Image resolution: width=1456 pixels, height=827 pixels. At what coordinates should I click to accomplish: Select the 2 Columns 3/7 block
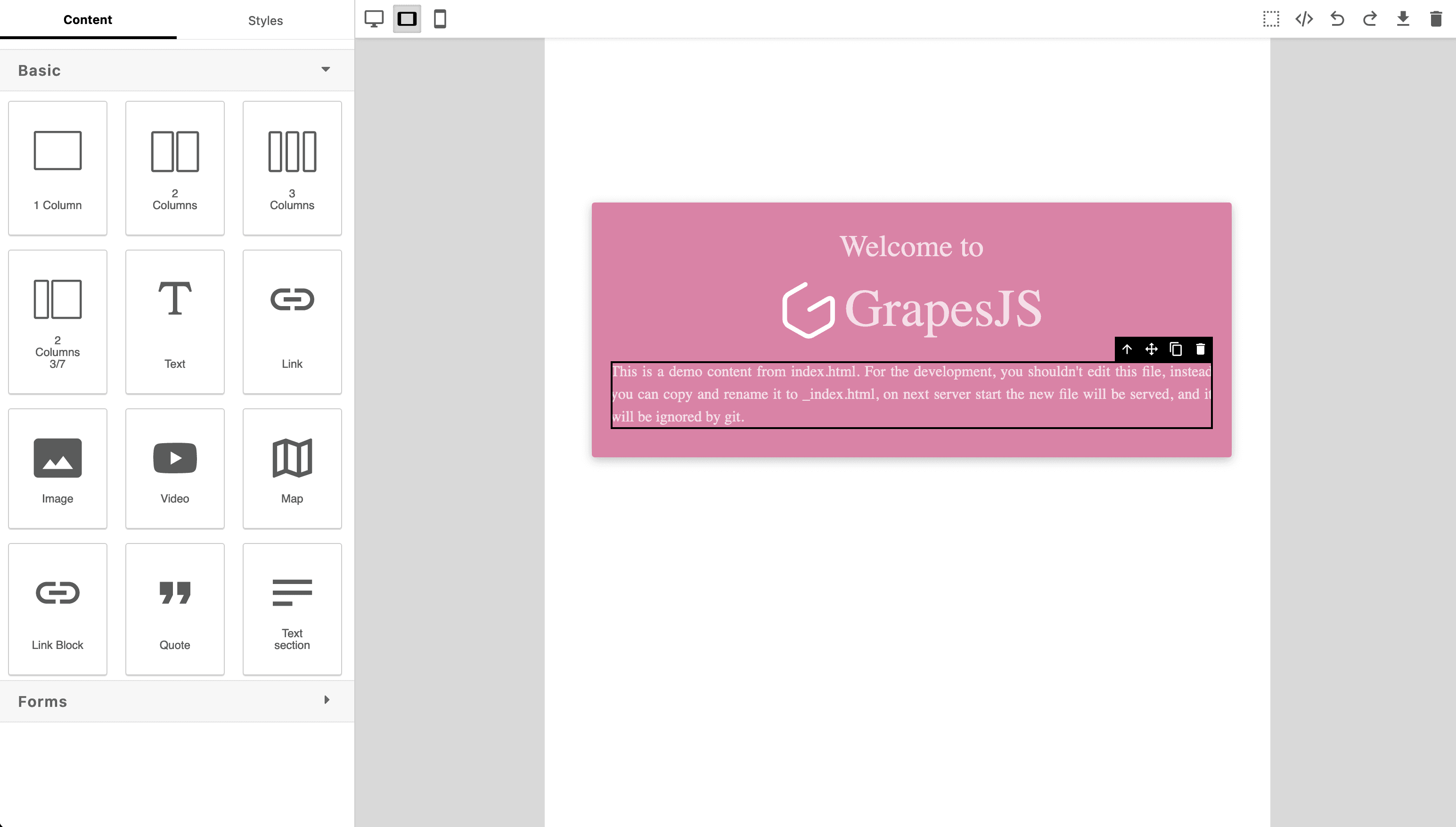(x=57, y=322)
